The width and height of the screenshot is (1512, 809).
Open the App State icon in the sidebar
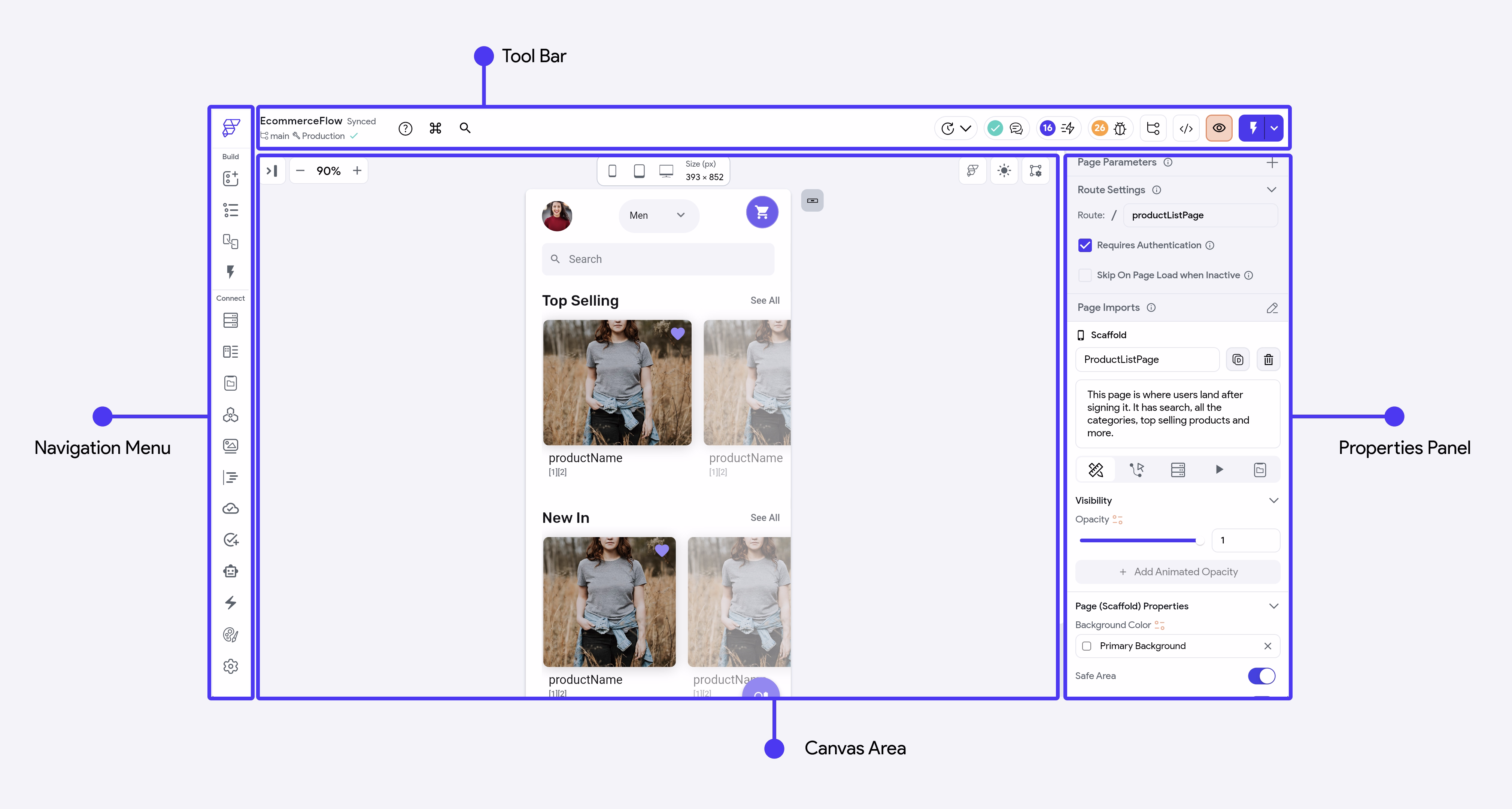coord(231,384)
